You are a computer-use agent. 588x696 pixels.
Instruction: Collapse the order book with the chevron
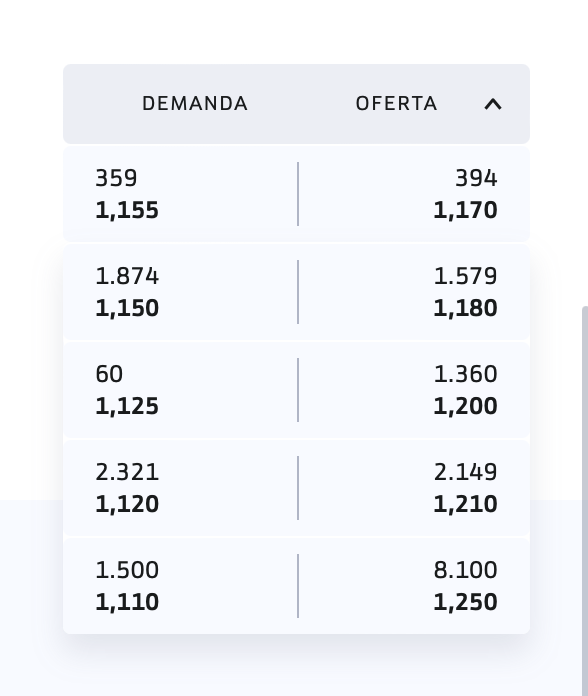(x=493, y=104)
